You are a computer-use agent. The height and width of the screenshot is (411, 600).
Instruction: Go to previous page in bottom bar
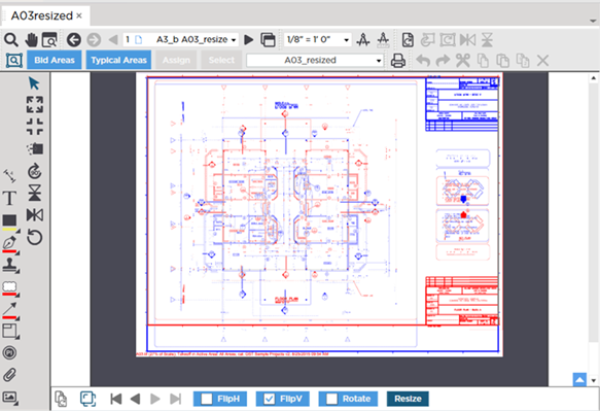(135, 399)
